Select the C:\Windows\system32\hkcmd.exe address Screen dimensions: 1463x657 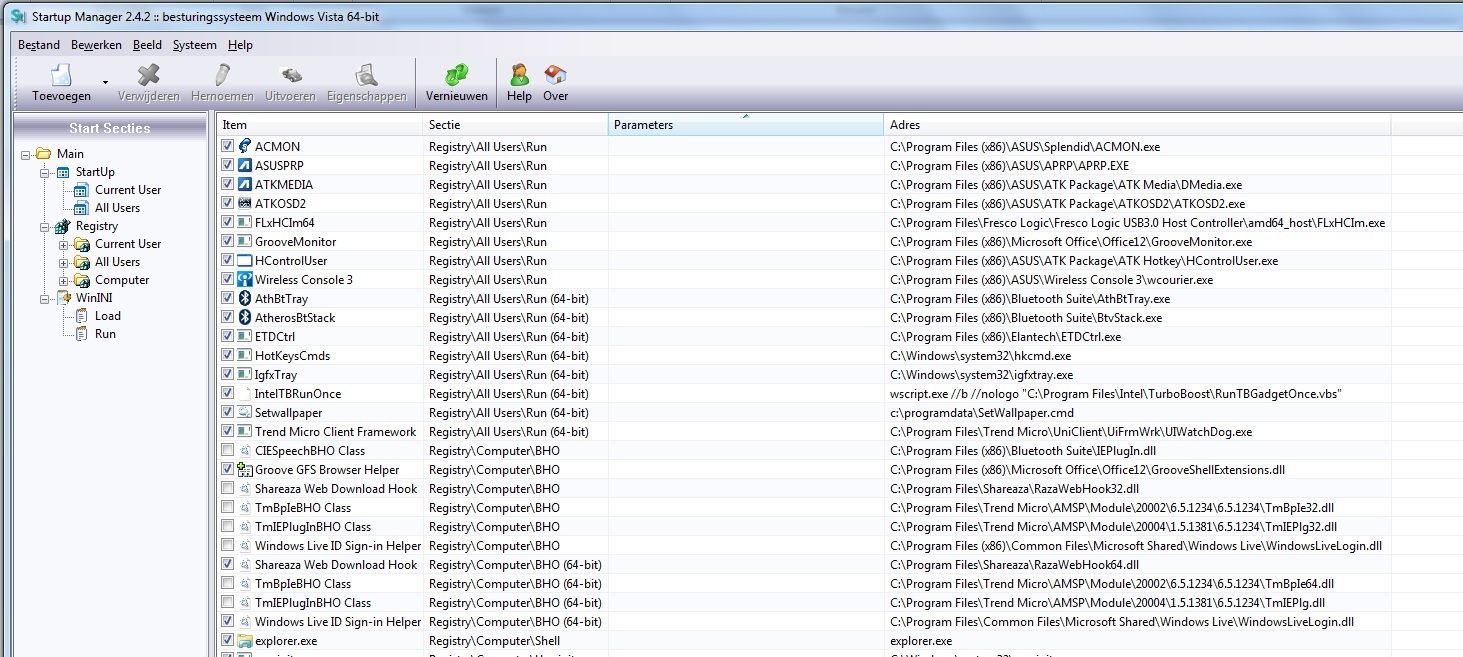pyautogui.click(x=980, y=355)
